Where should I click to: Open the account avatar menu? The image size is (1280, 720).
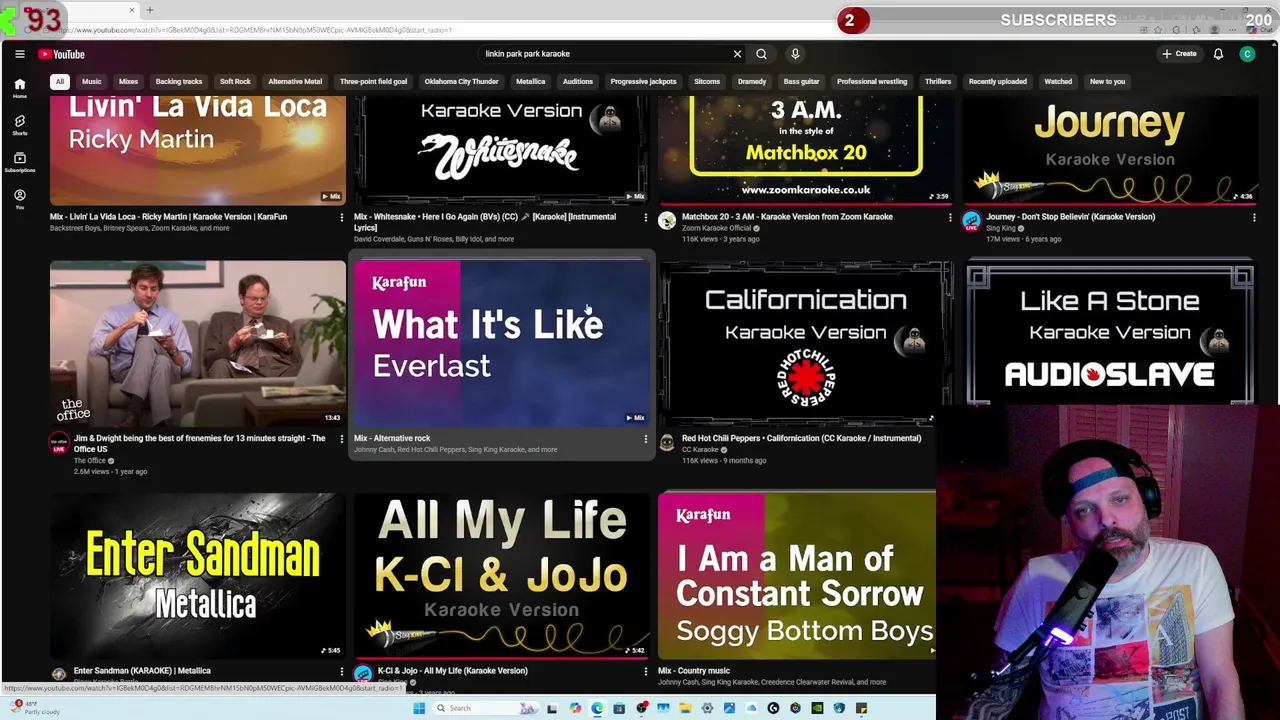(1247, 54)
